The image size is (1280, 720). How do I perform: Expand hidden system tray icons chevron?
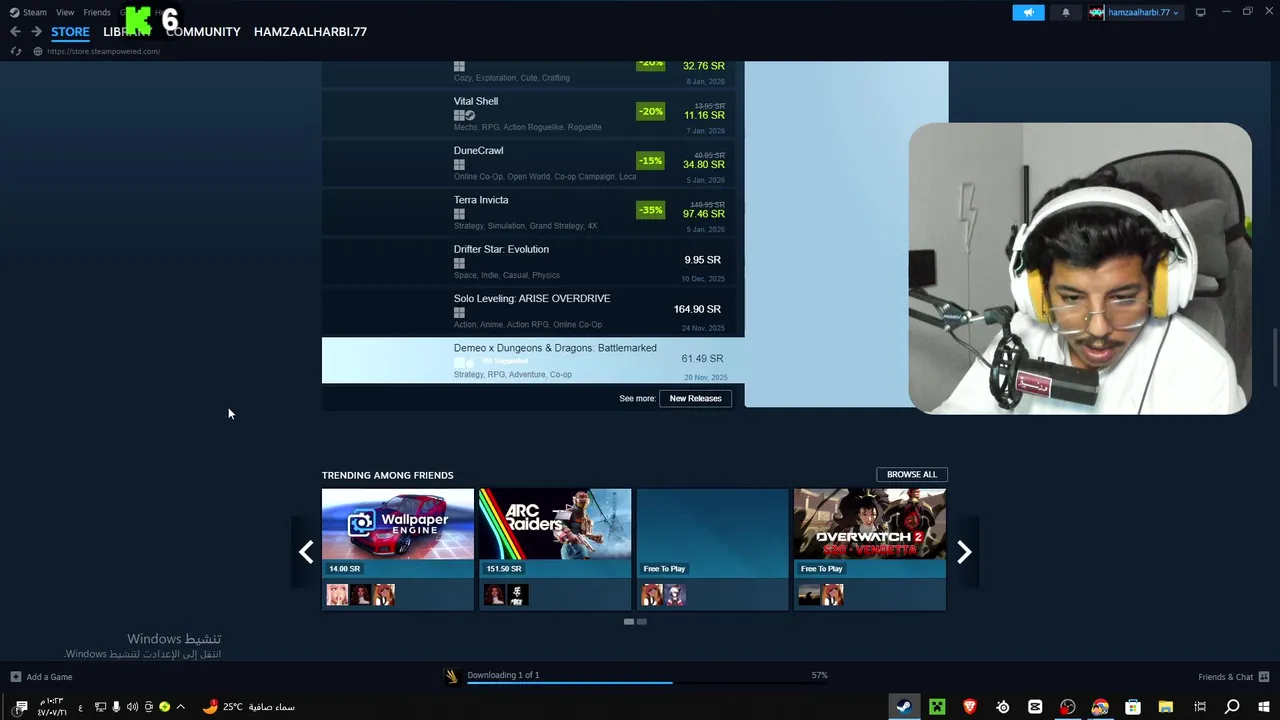[x=180, y=707]
